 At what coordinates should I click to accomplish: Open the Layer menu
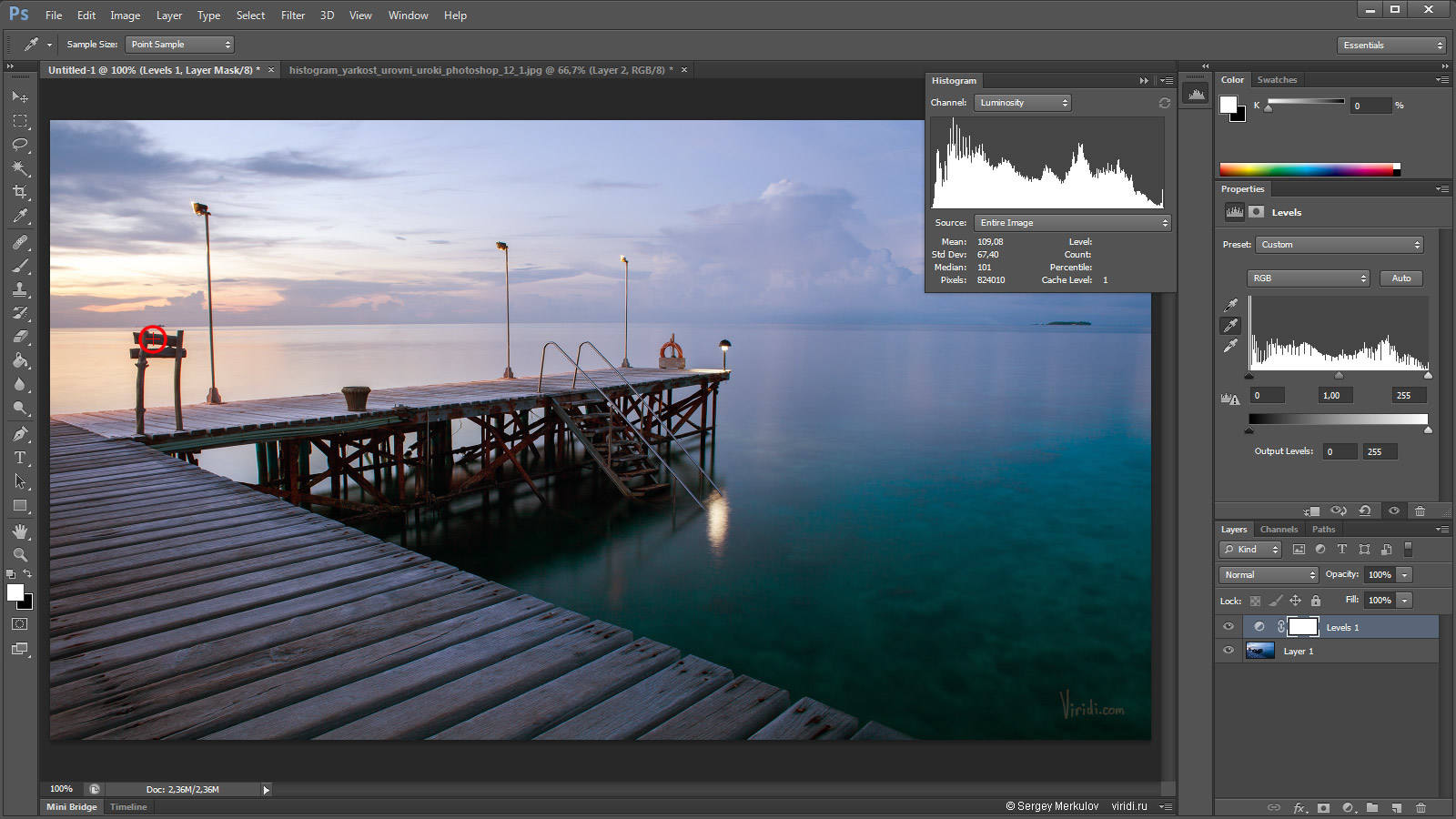(x=168, y=15)
